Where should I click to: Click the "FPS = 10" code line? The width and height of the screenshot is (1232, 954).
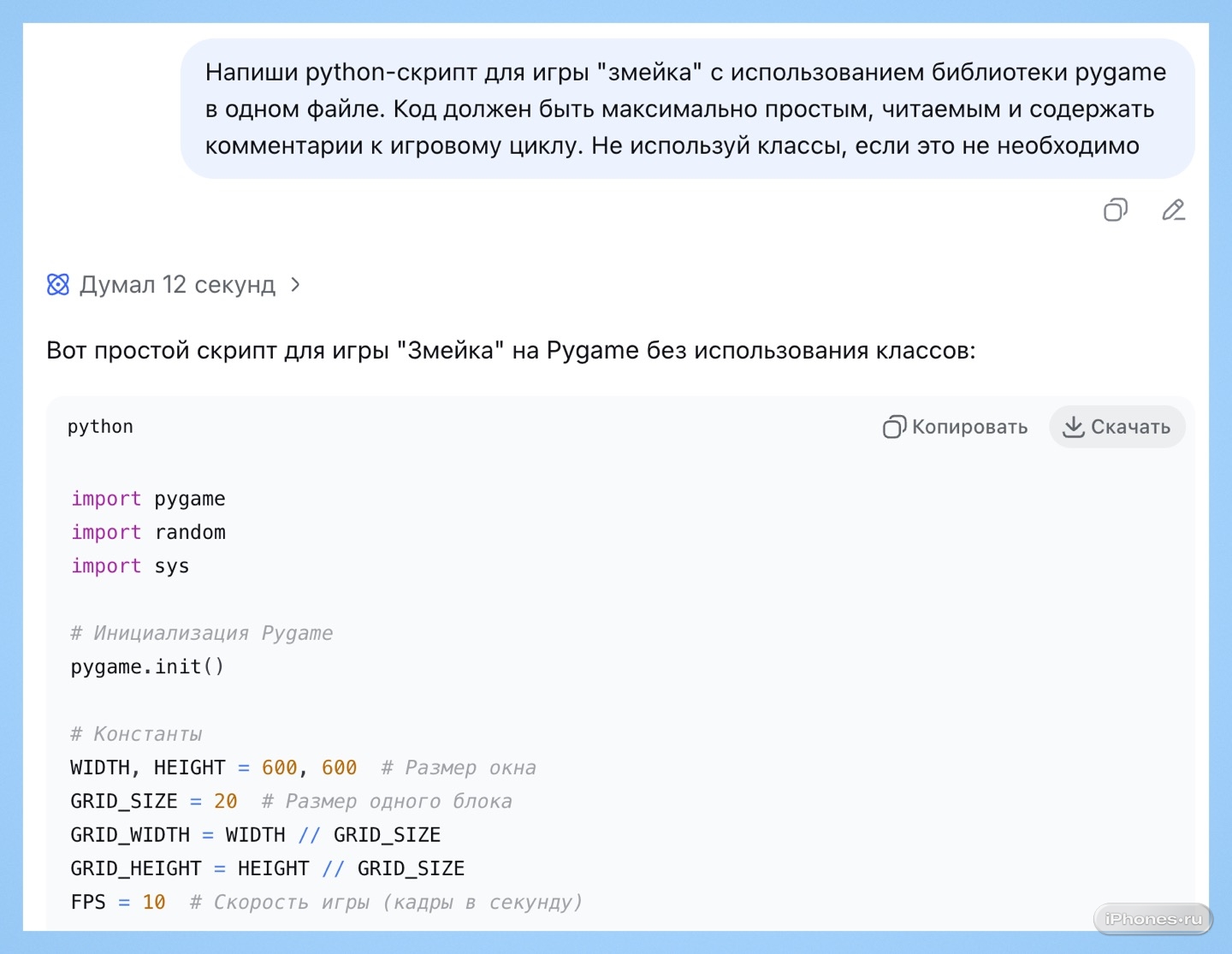coord(118,903)
